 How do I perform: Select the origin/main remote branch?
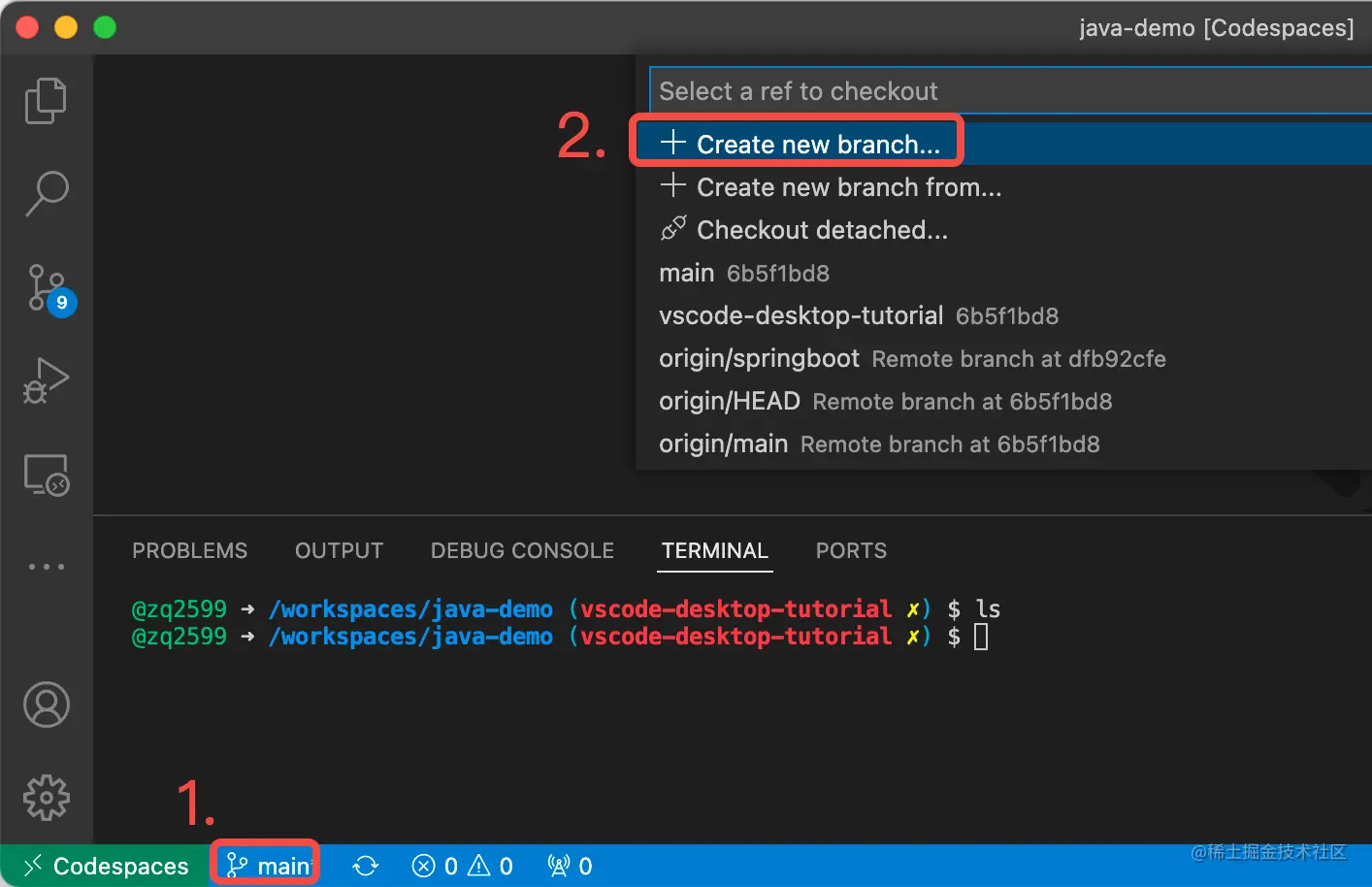(x=1003, y=443)
